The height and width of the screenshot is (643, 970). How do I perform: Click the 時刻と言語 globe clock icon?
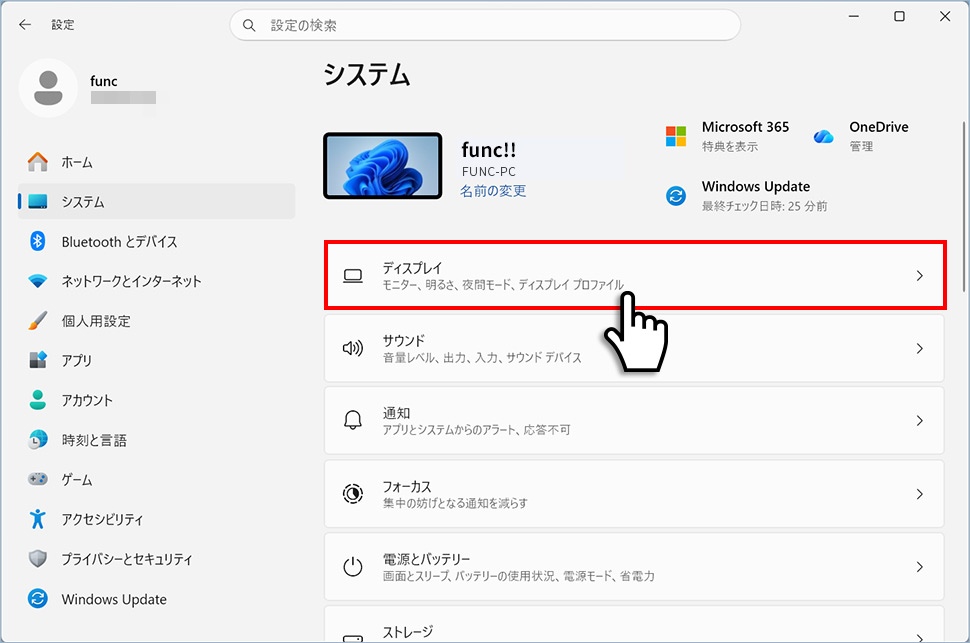click(38, 440)
